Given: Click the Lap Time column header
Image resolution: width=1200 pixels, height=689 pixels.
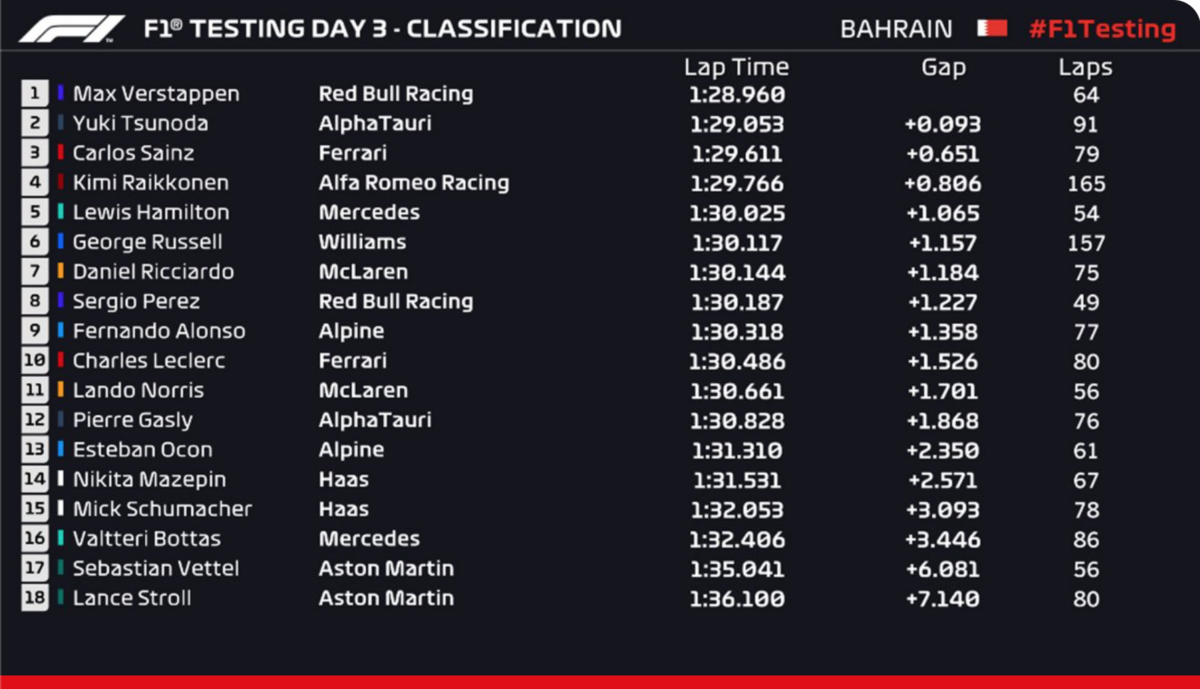Looking at the screenshot, I should 736,67.
